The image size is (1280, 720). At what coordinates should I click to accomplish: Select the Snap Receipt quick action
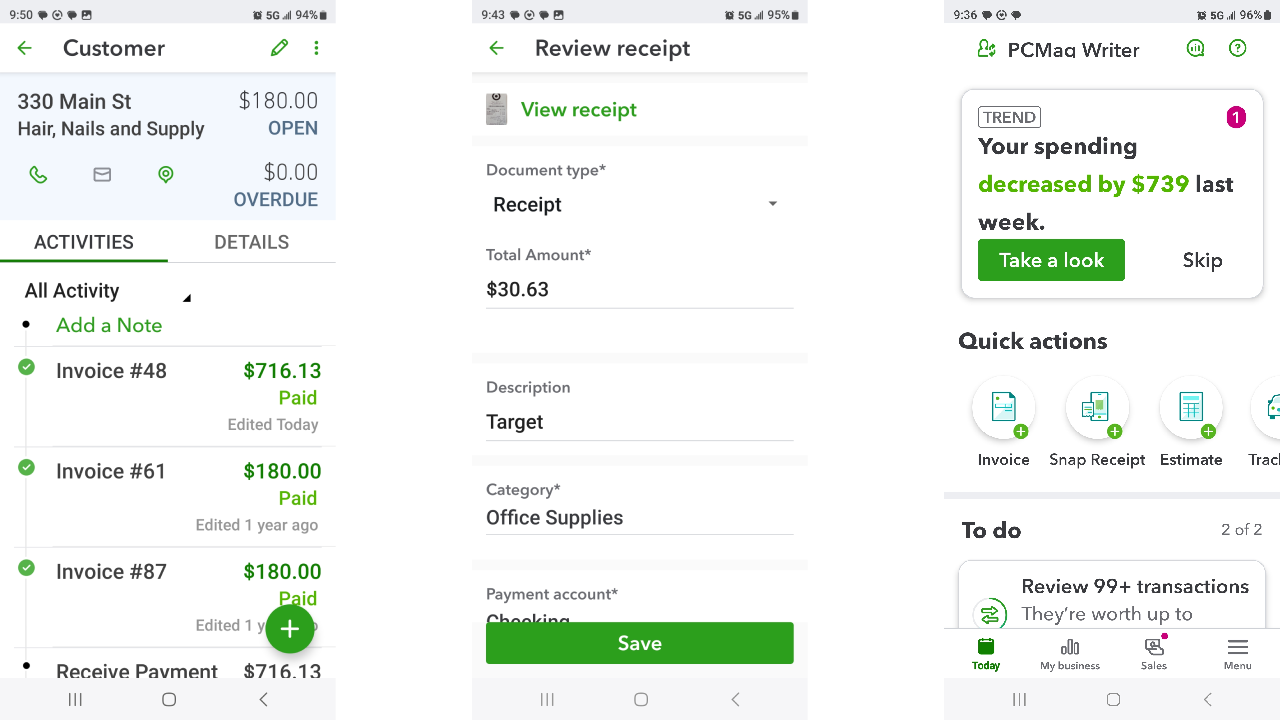point(1097,409)
